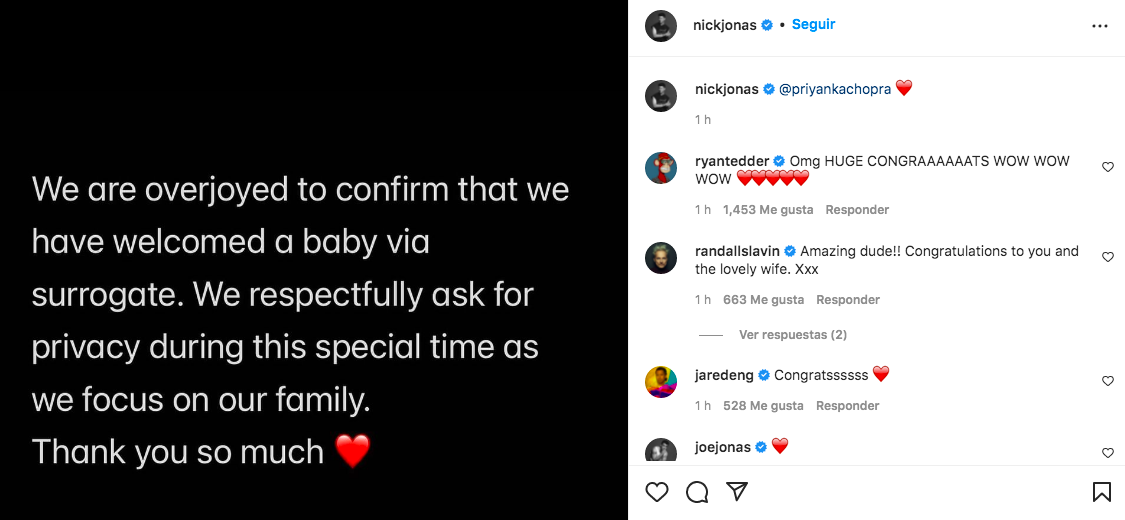1125x520 pixels.
Task: Open jaredeng's profile avatar
Action: point(661,382)
